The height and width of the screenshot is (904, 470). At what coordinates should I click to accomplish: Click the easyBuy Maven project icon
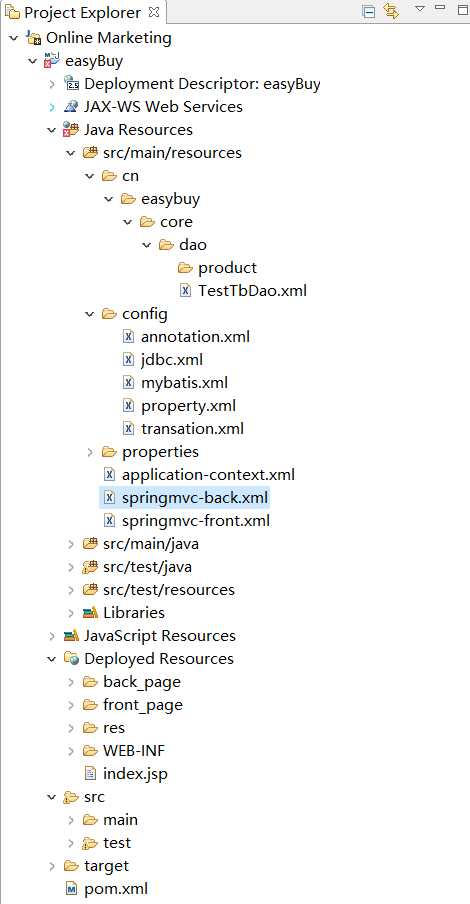pos(52,61)
